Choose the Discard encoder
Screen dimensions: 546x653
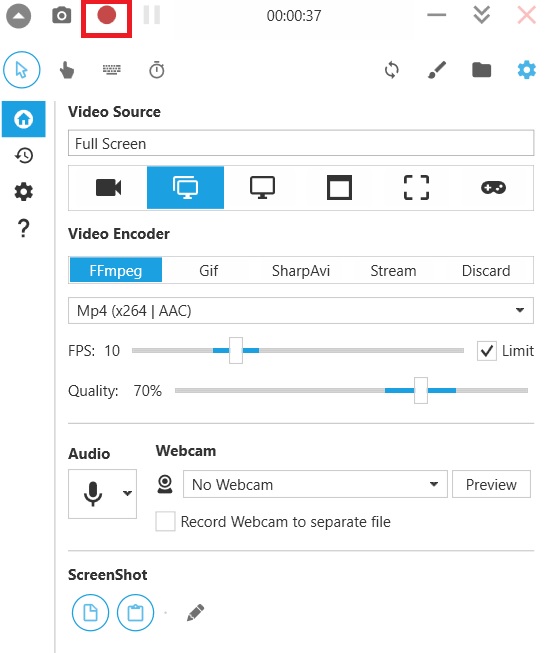tap(486, 270)
